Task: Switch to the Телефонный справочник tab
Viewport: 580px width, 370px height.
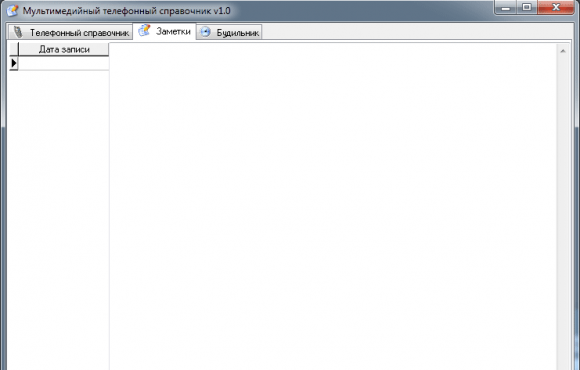Action: [70, 33]
